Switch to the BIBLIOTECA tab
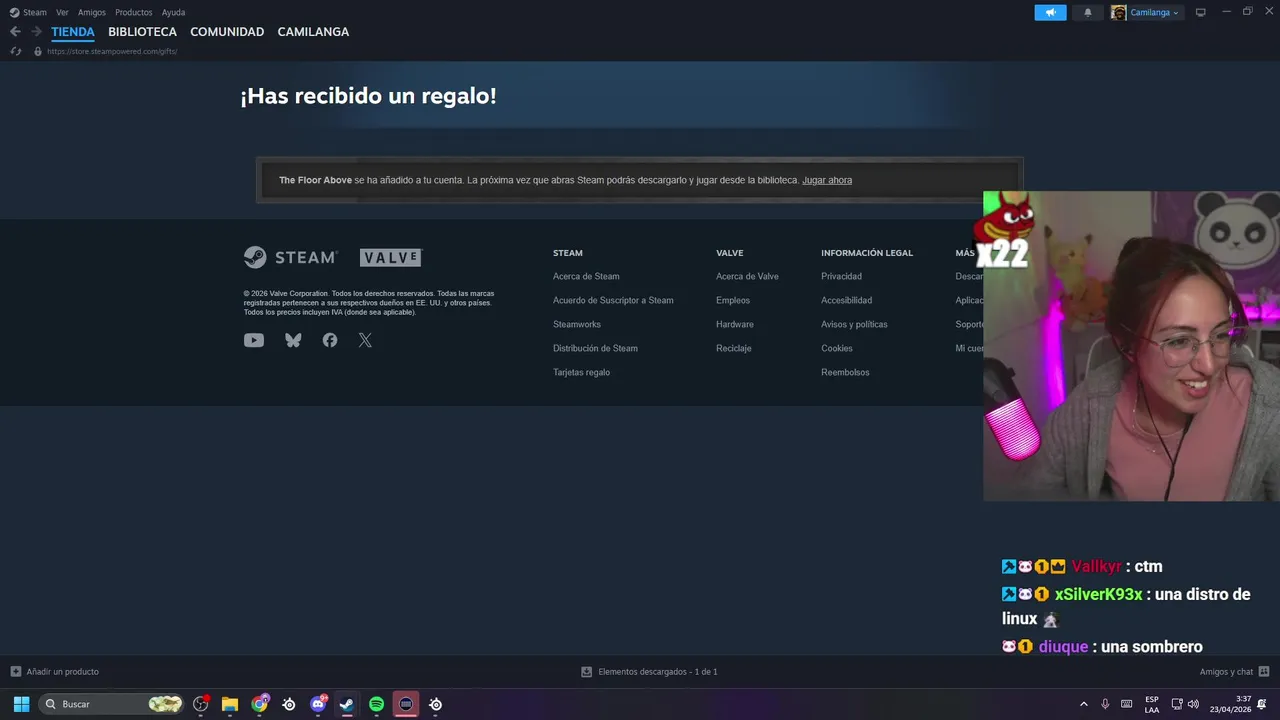Image resolution: width=1280 pixels, height=720 pixels. pos(142,32)
